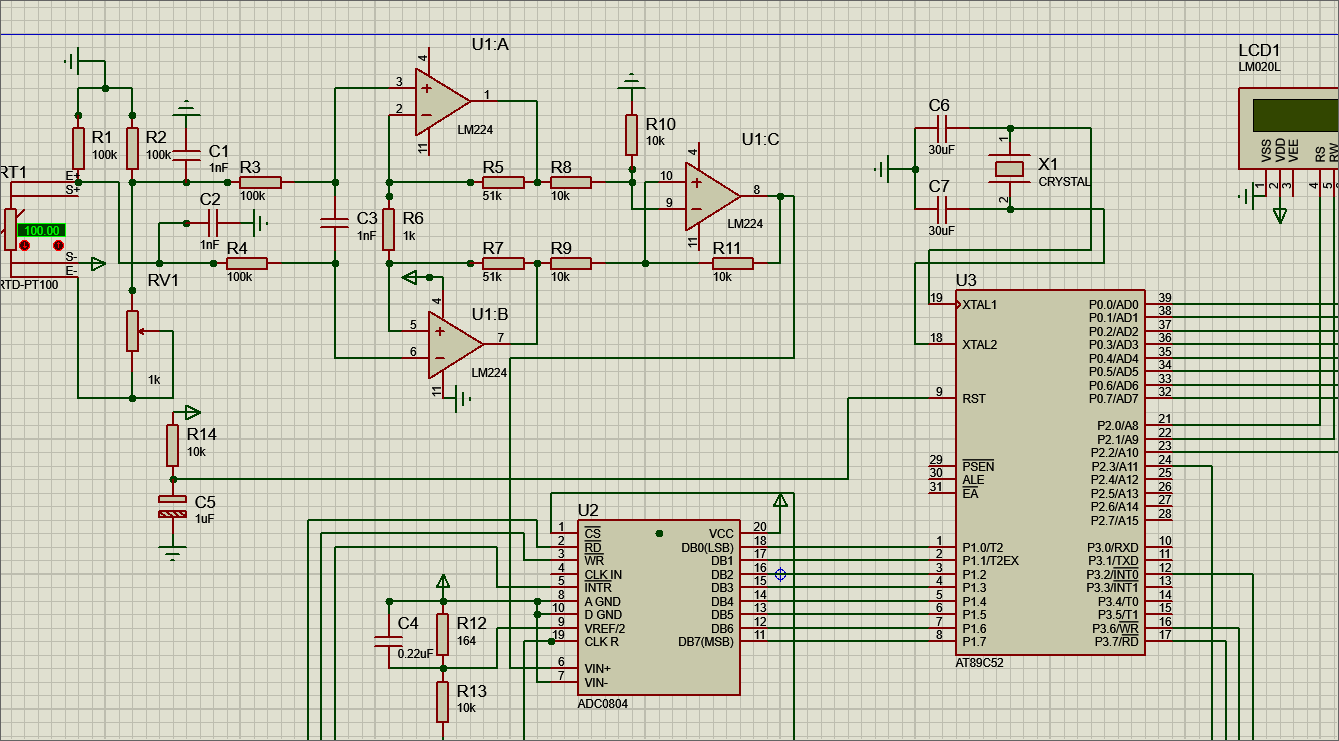Screen dimensions: 1339x741
Task: Click the power terminal above R12
Action: point(443,582)
